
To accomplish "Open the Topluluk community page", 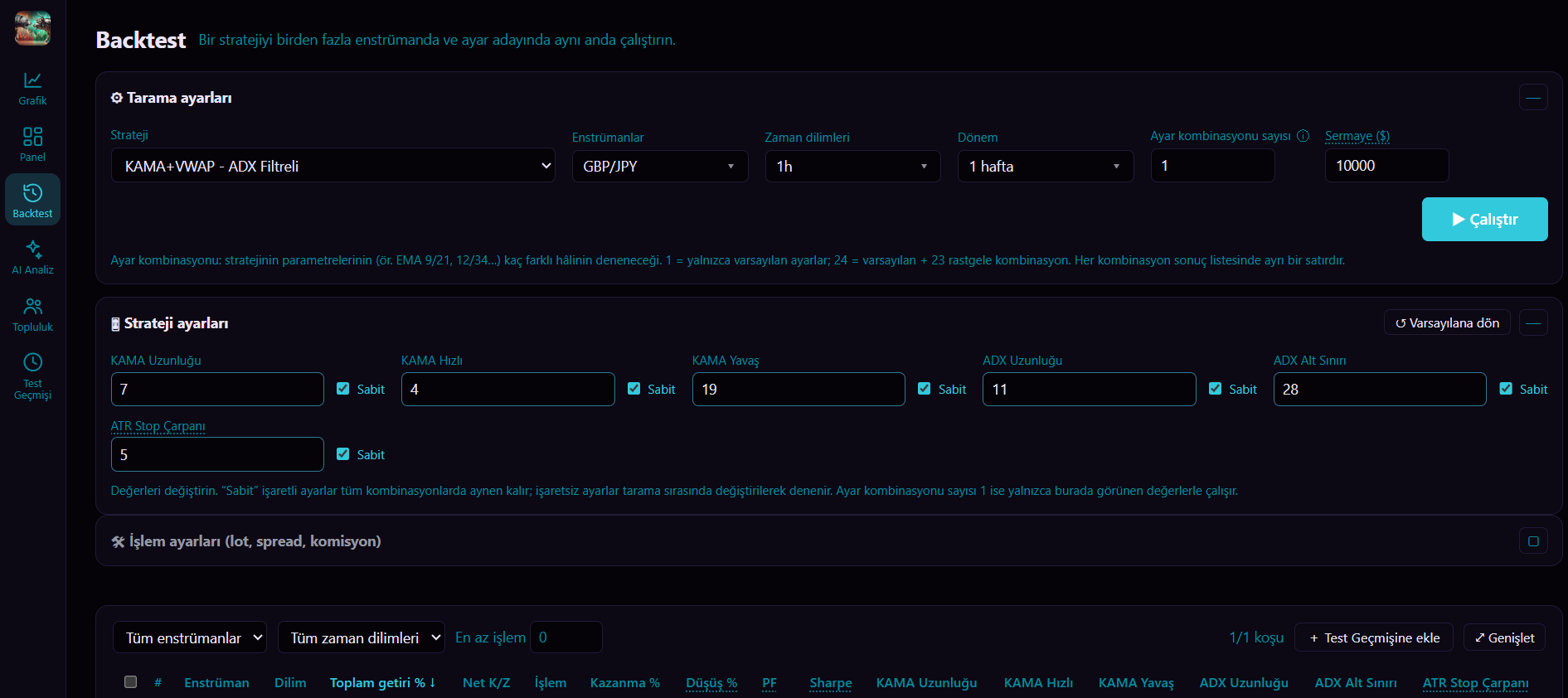I will point(32,315).
